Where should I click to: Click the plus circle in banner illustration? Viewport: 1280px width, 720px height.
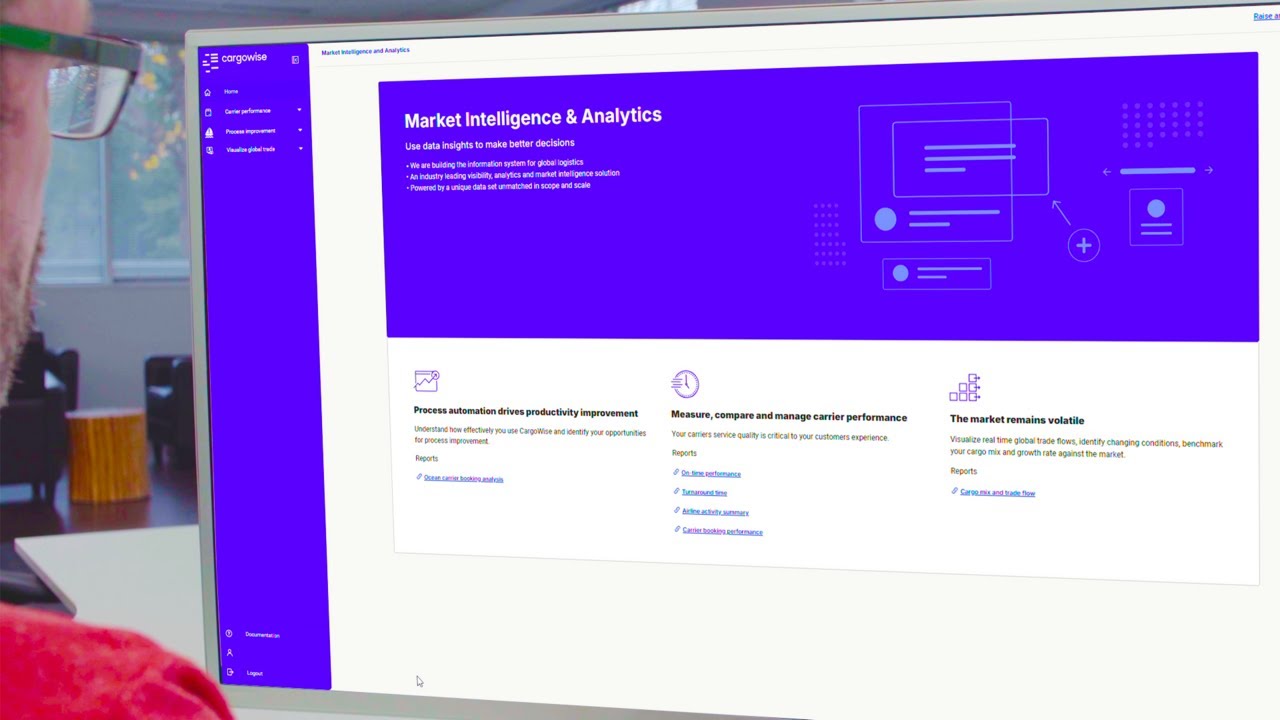tap(1083, 245)
